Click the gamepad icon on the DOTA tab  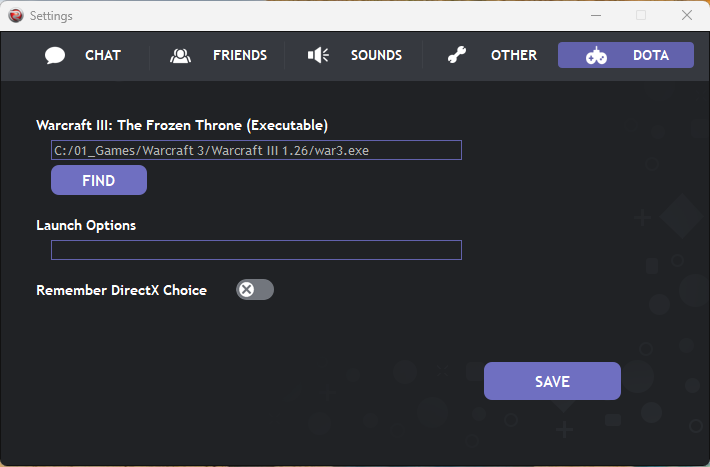tap(596, 55)
